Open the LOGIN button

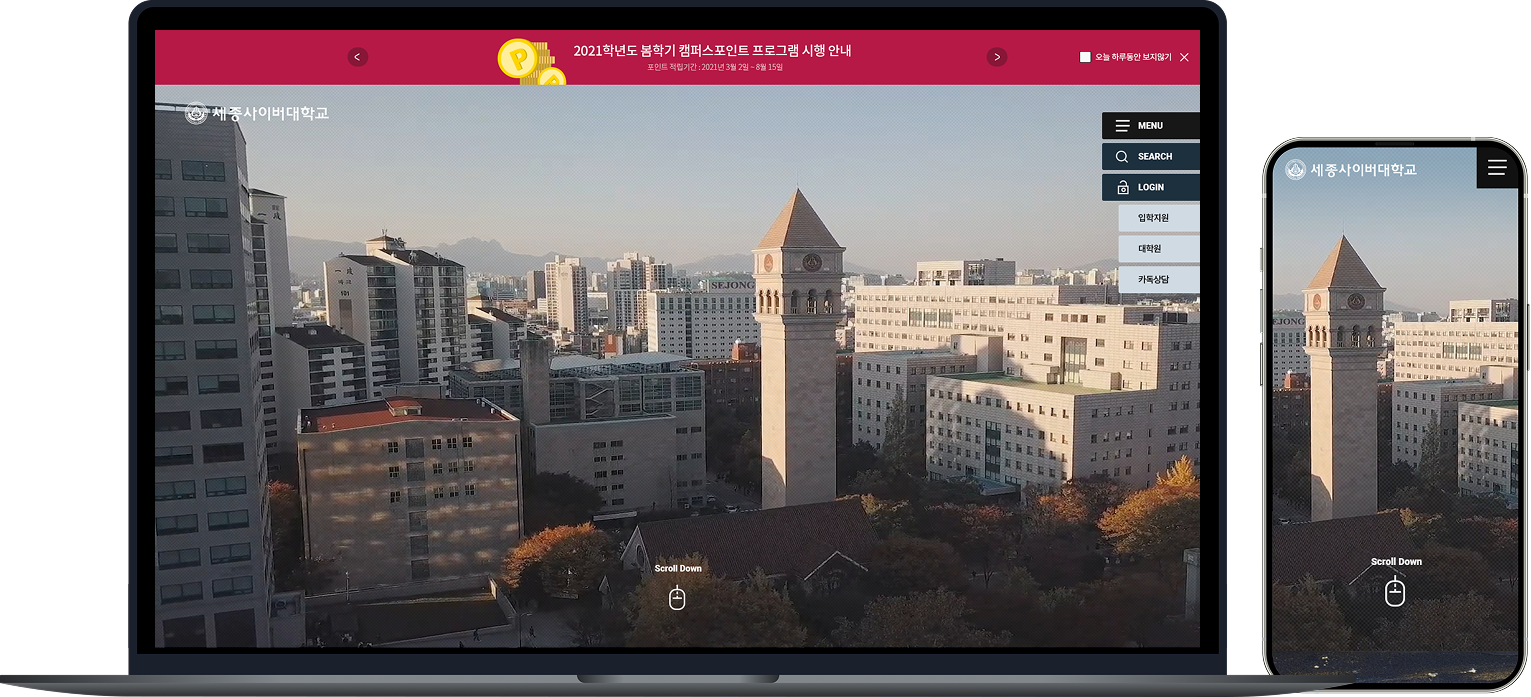tap(1151, 187)
